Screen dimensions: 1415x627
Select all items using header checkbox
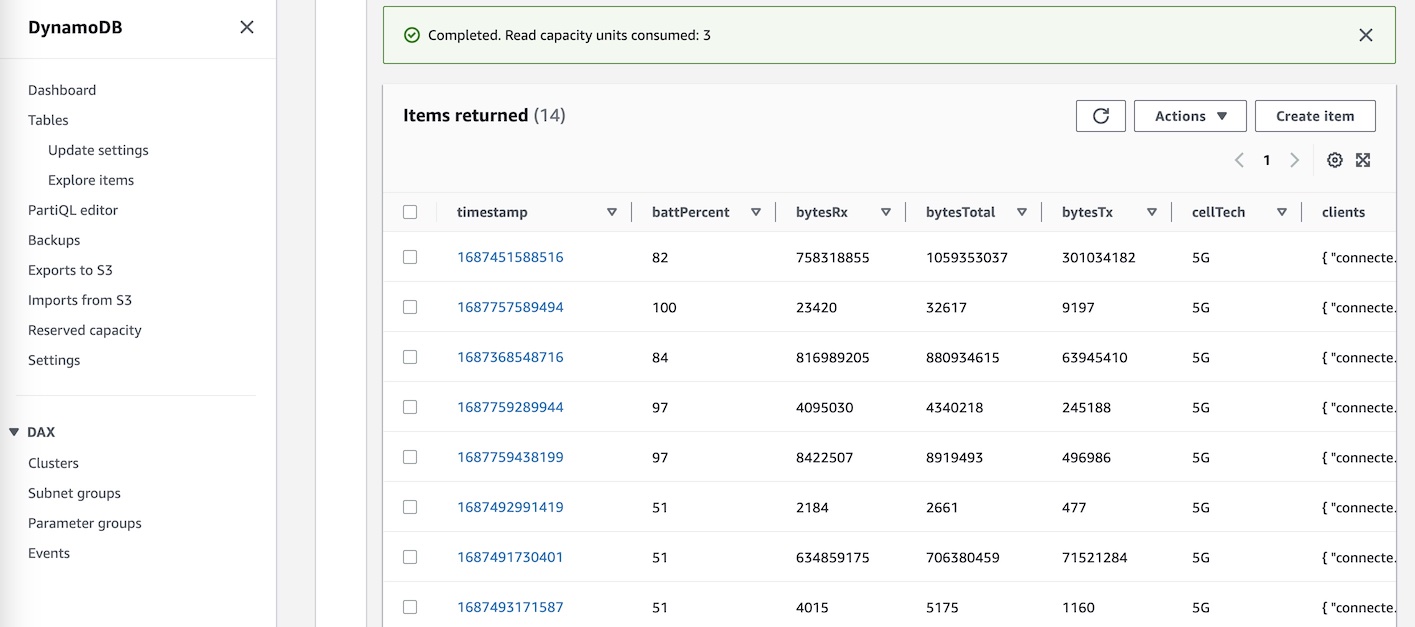410,211
